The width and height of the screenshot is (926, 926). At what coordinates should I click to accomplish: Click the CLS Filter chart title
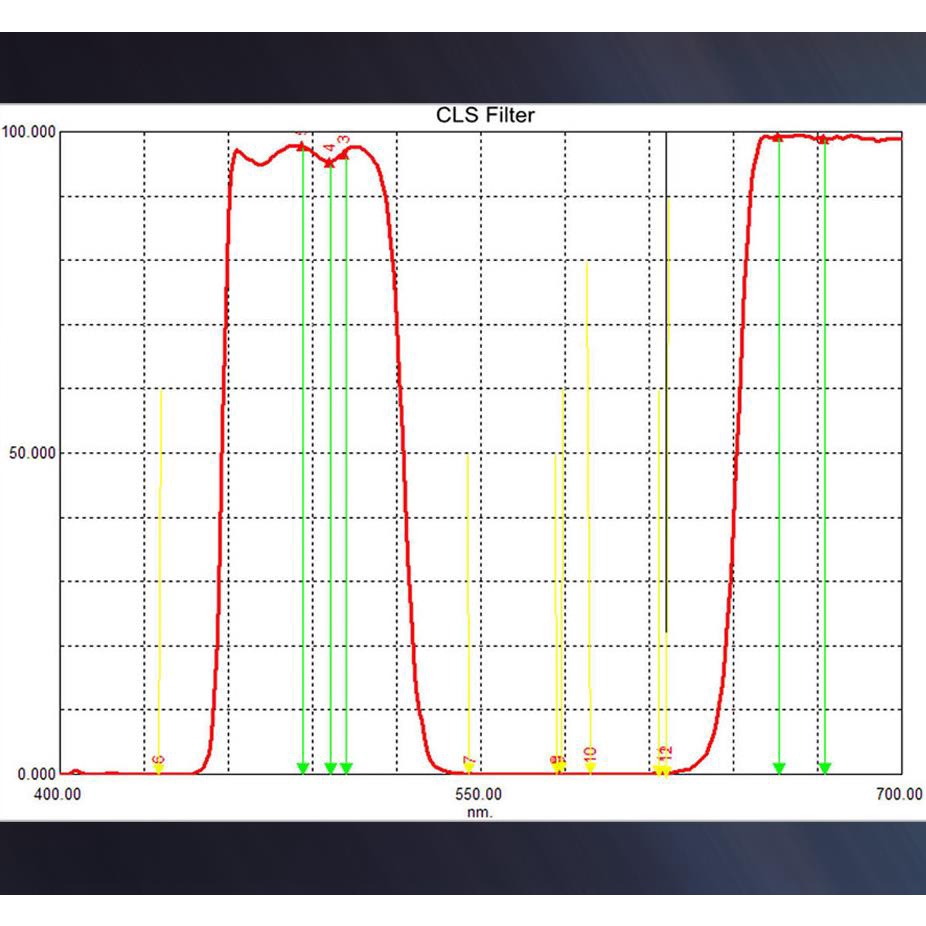click(485, 115)
